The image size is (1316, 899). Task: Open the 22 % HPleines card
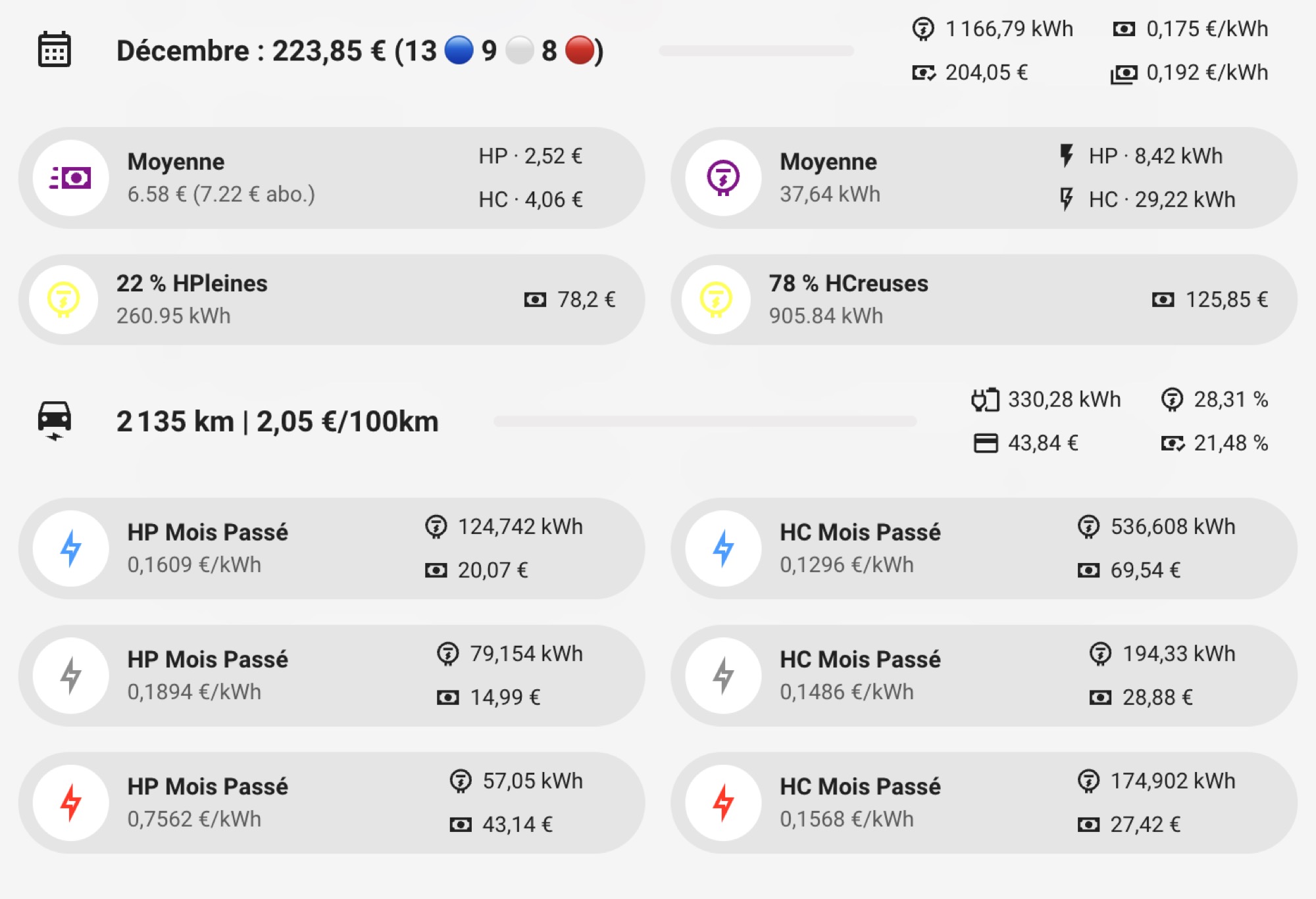click(332, 299)
